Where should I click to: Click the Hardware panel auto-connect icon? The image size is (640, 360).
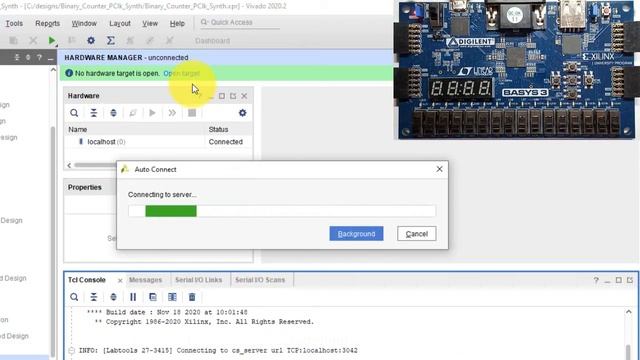133,113
